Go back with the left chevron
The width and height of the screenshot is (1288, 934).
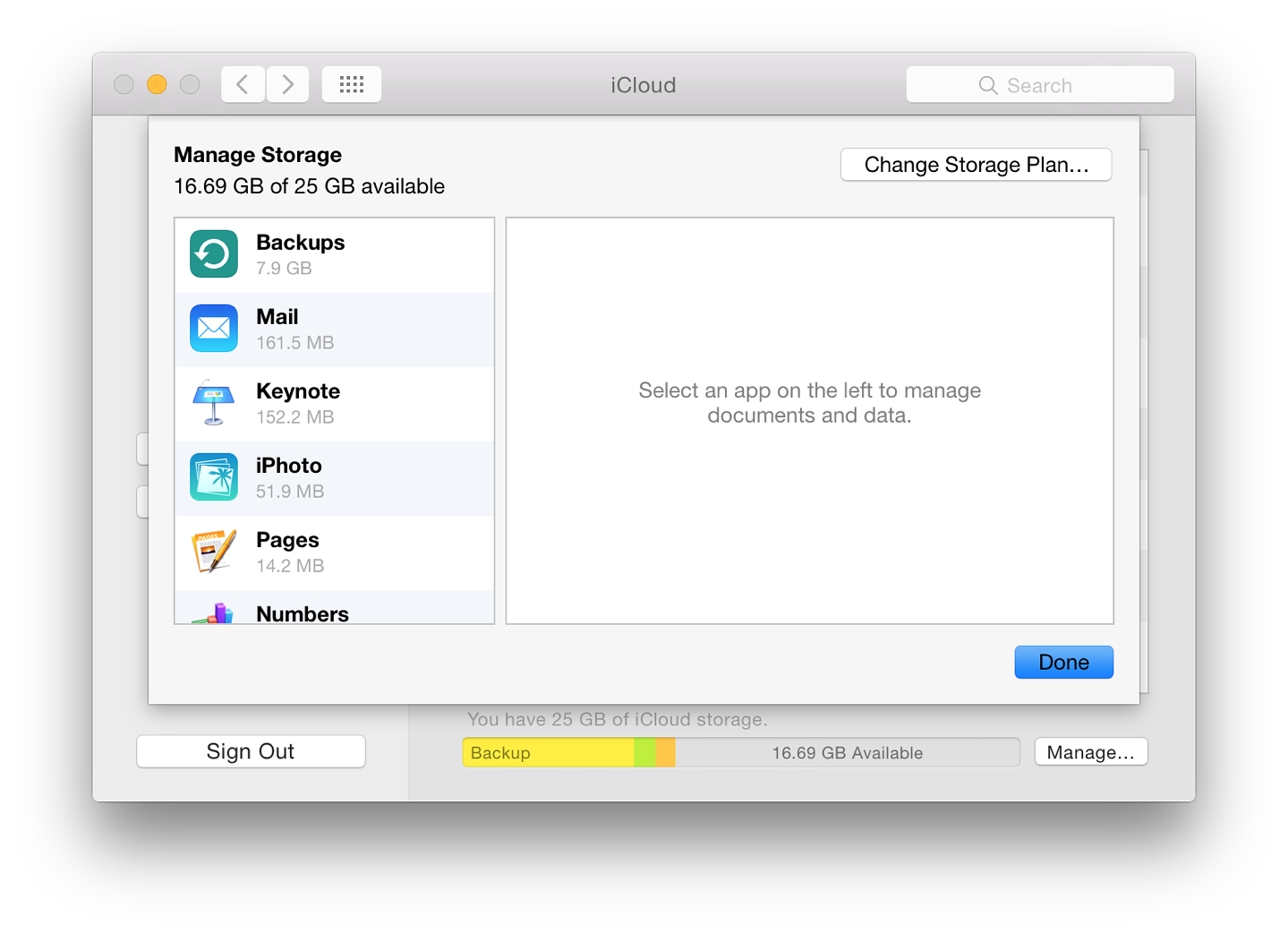point(243,84)
